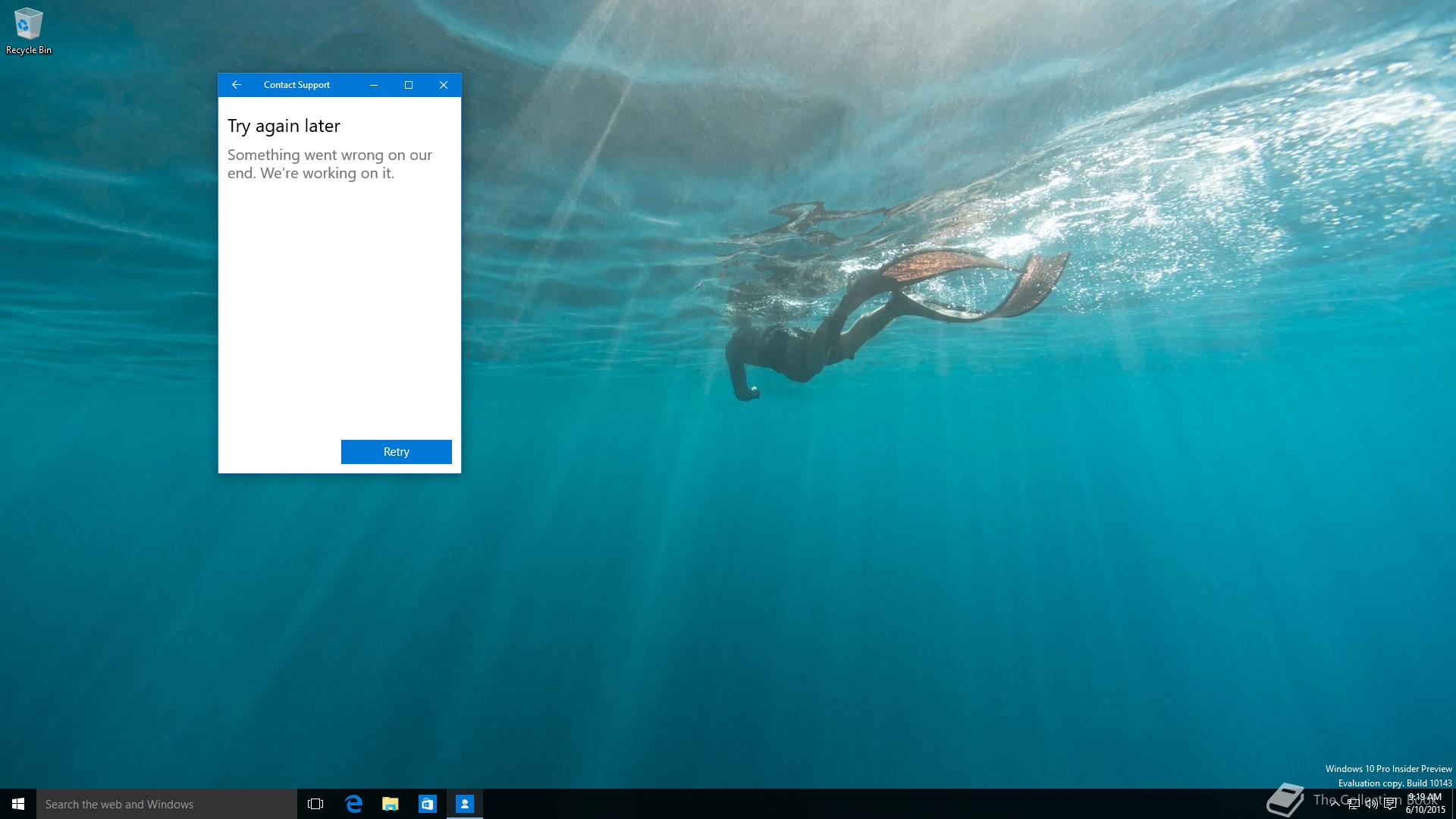Minimize the Contact Support window

pyautogui.click(x=374, y=85)
